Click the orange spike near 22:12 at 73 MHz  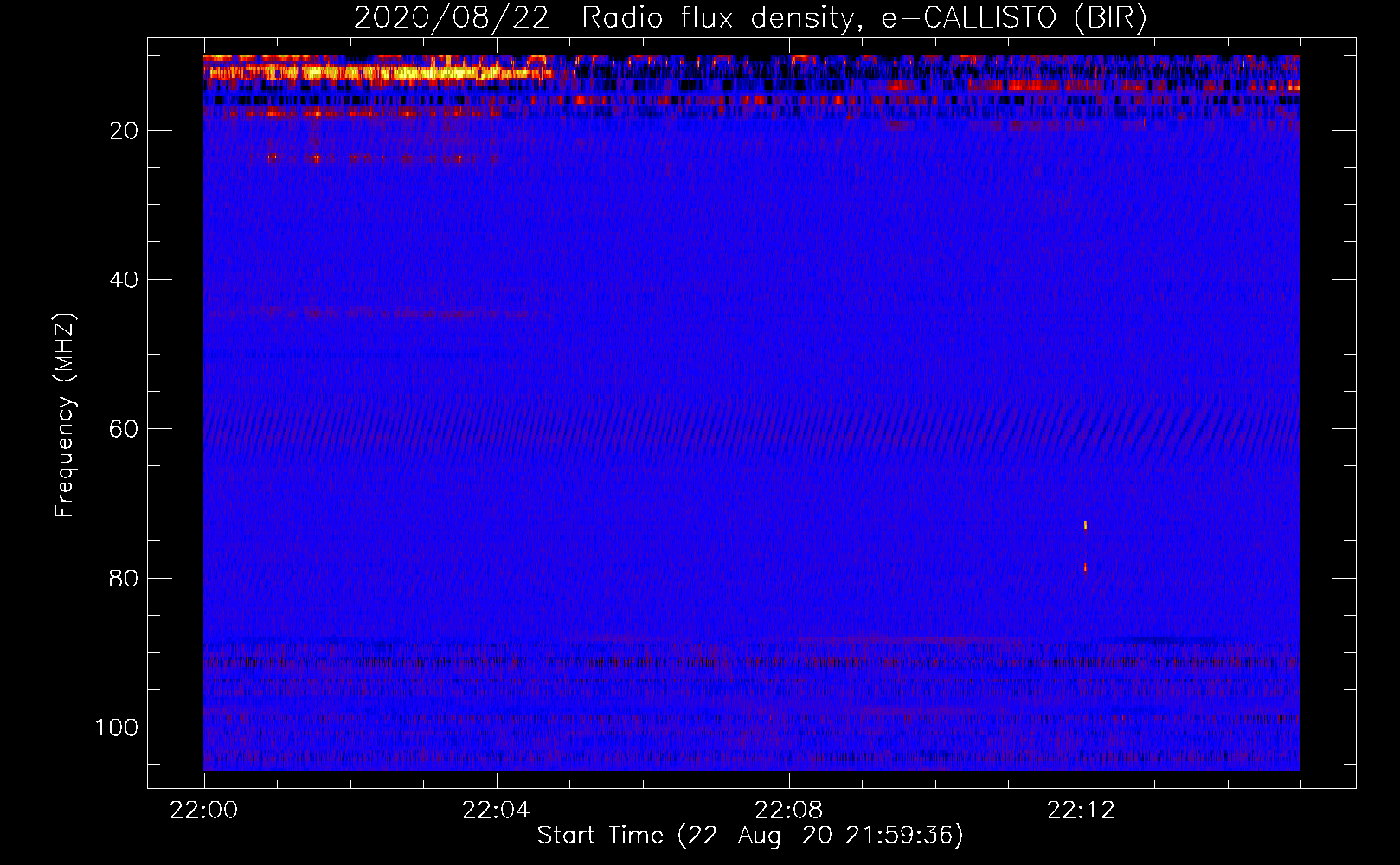click(x=1085, y=525)
